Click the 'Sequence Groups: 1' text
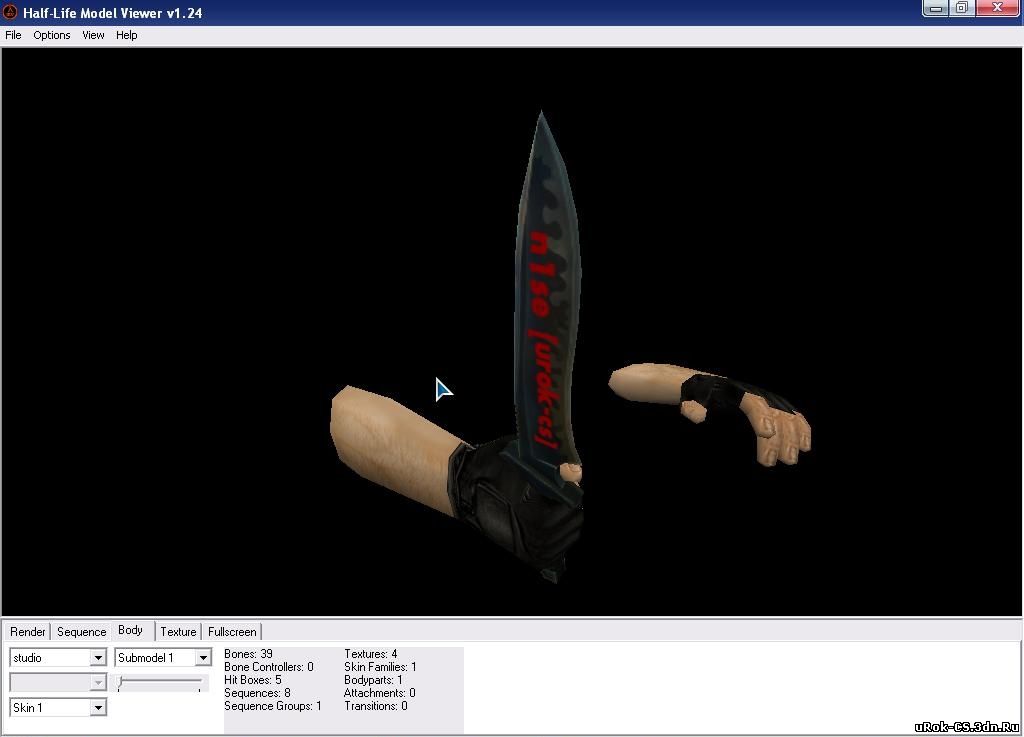 pos(272,706)
